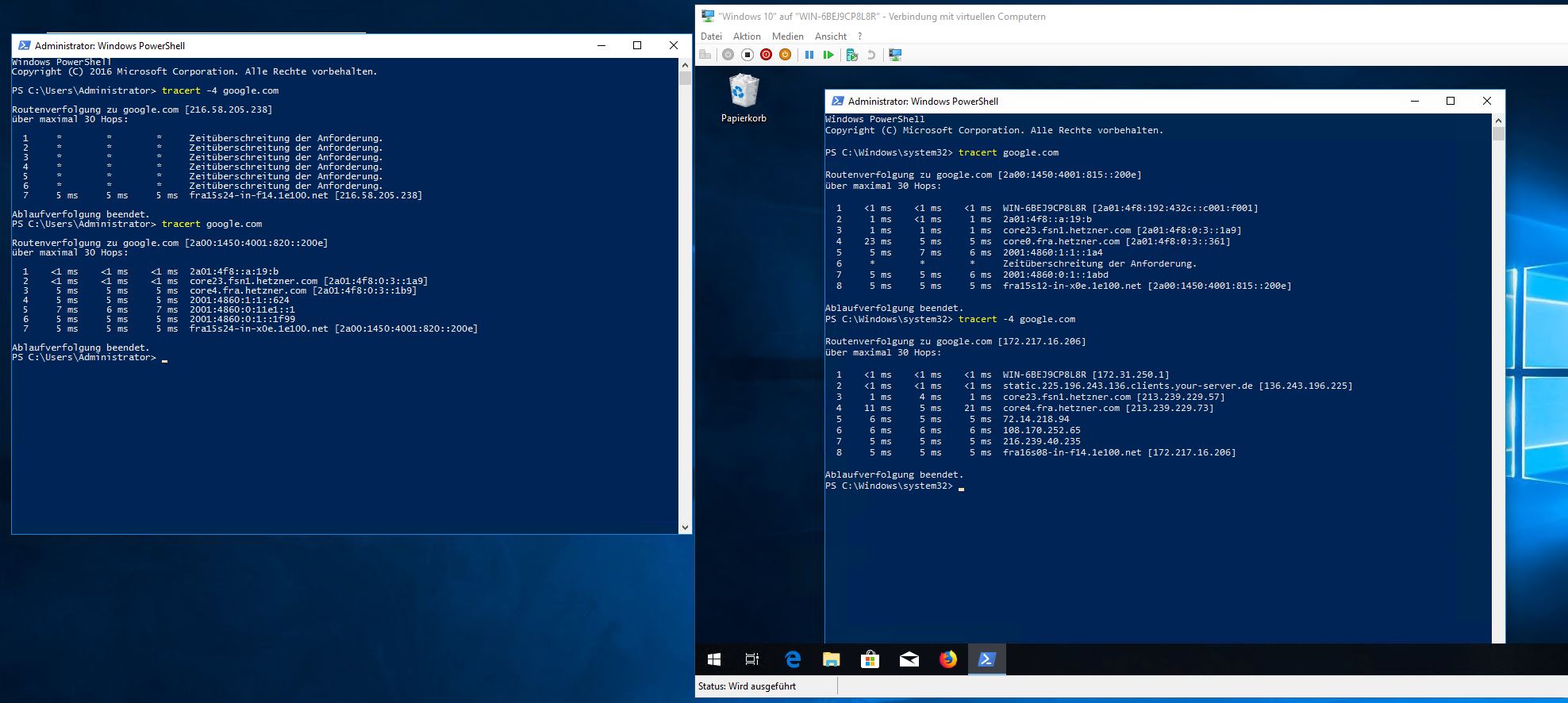Open File Explorer from the VM taskbar
Viewport: 1568px width, 703px height.
831,659
